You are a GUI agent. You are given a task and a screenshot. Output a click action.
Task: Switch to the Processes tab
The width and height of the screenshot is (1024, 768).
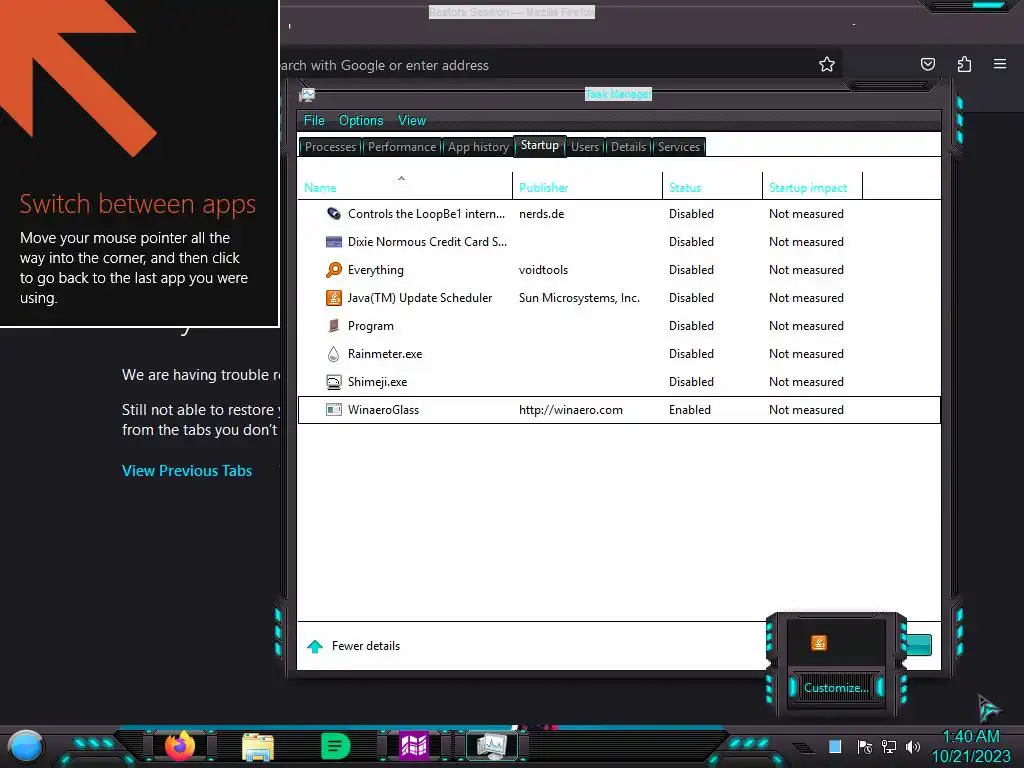coord(330,147)
